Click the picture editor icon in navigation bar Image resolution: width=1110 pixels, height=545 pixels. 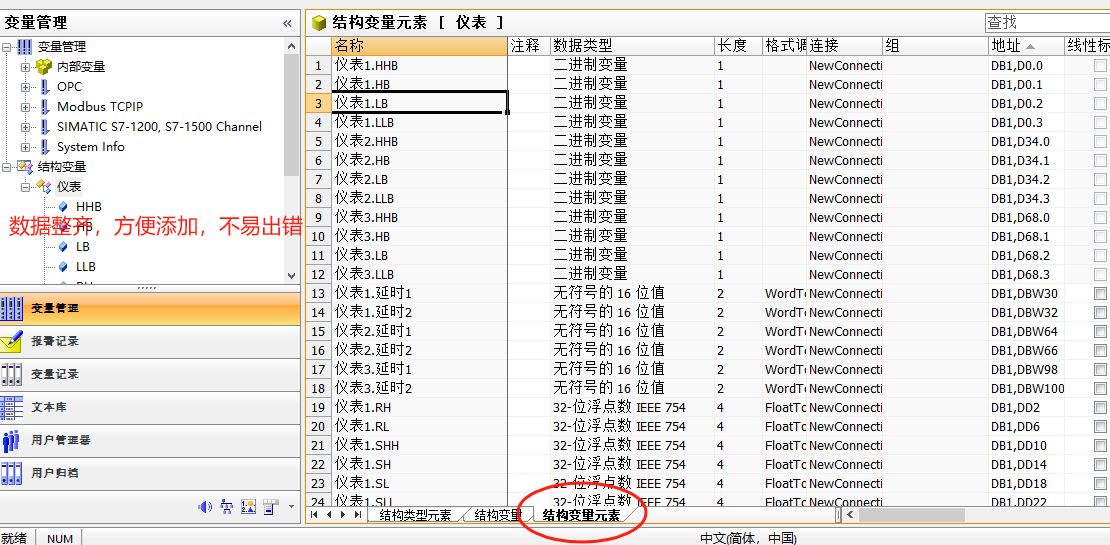point(249,507)
